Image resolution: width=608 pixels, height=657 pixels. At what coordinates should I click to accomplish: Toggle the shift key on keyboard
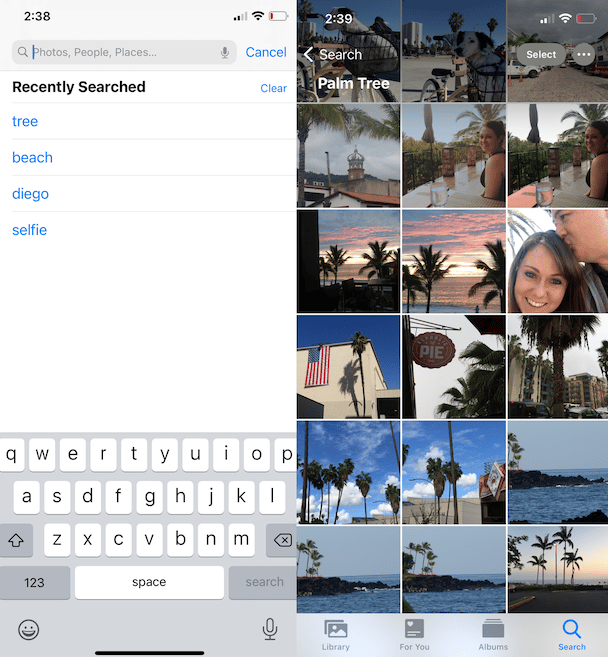(16, 540)
